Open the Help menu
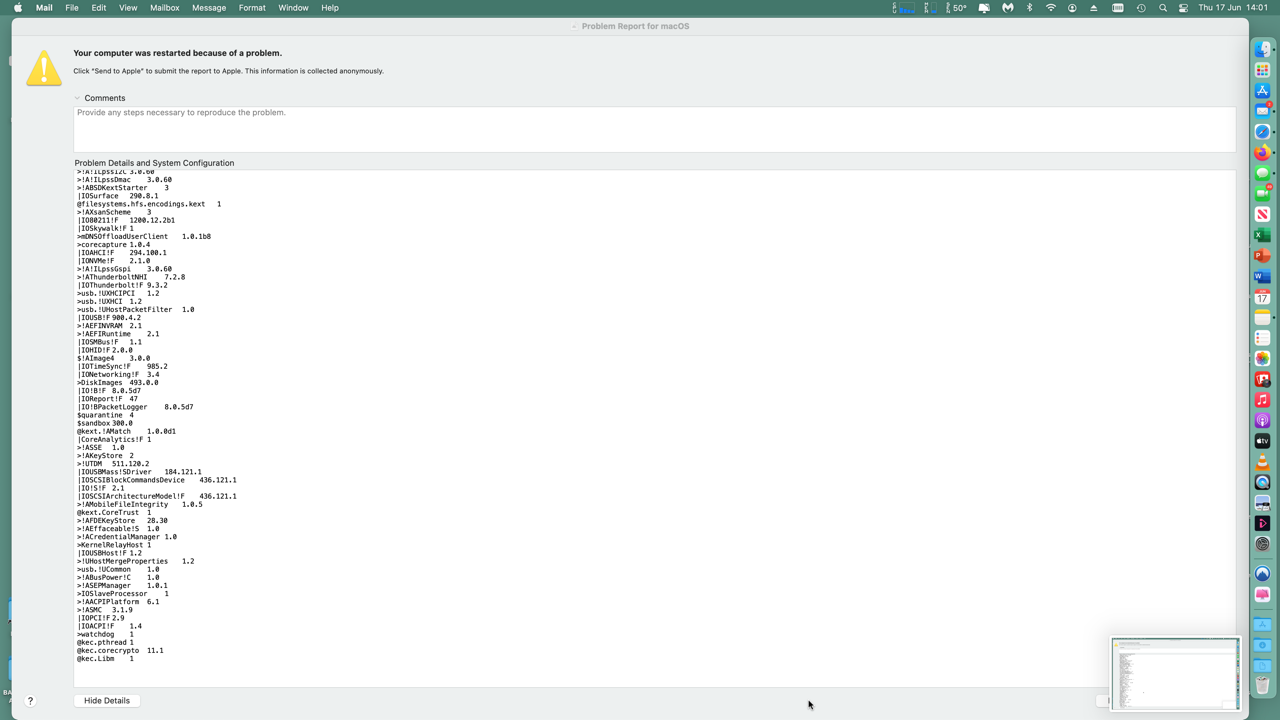This screenshot has width=1280, height=720. [330, 8]
